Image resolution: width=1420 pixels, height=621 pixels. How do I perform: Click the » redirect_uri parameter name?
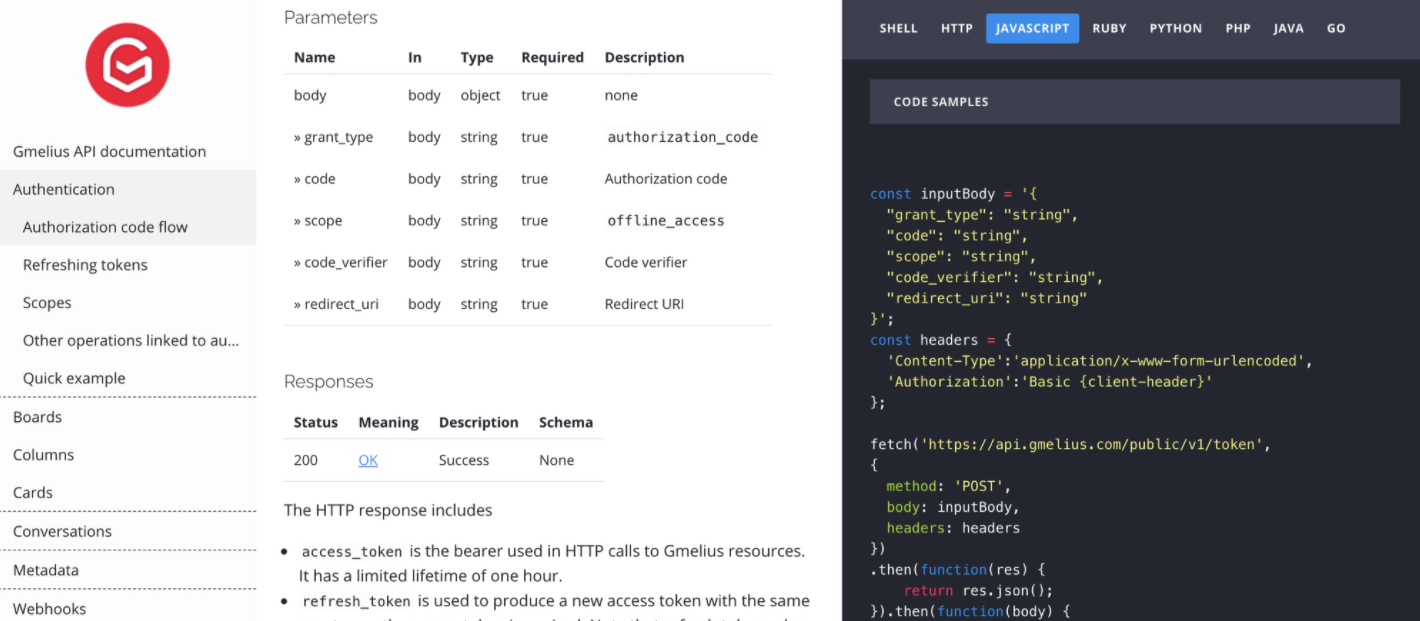point(336,304)
